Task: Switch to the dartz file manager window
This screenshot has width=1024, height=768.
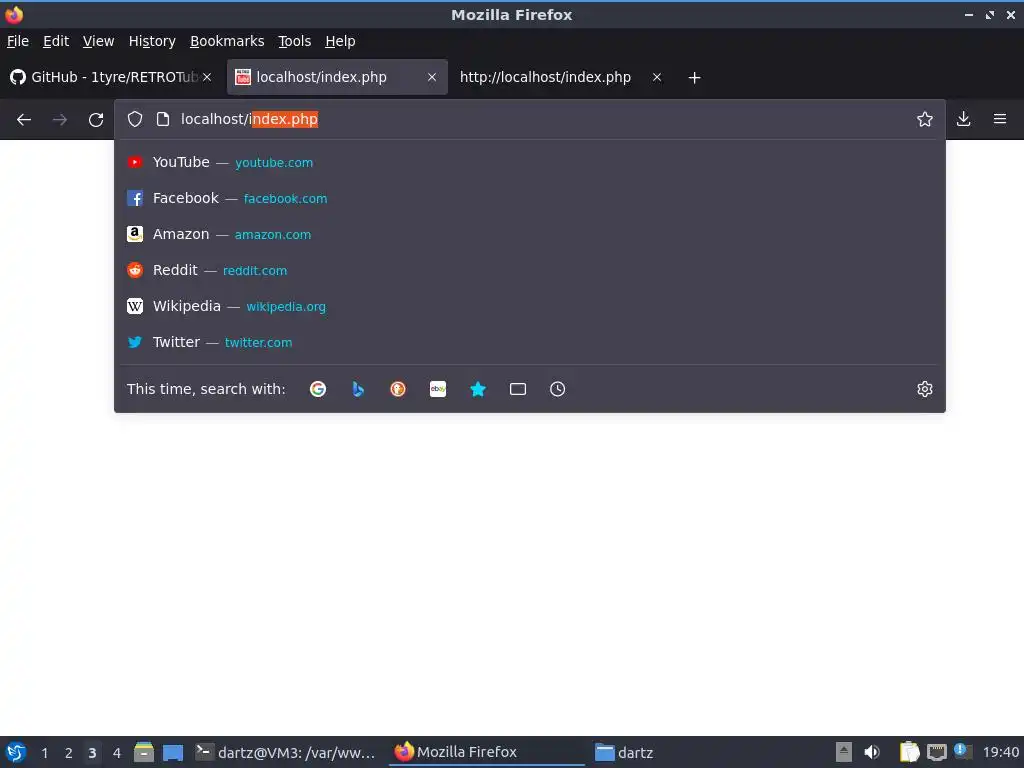Action: click(624, 752)
